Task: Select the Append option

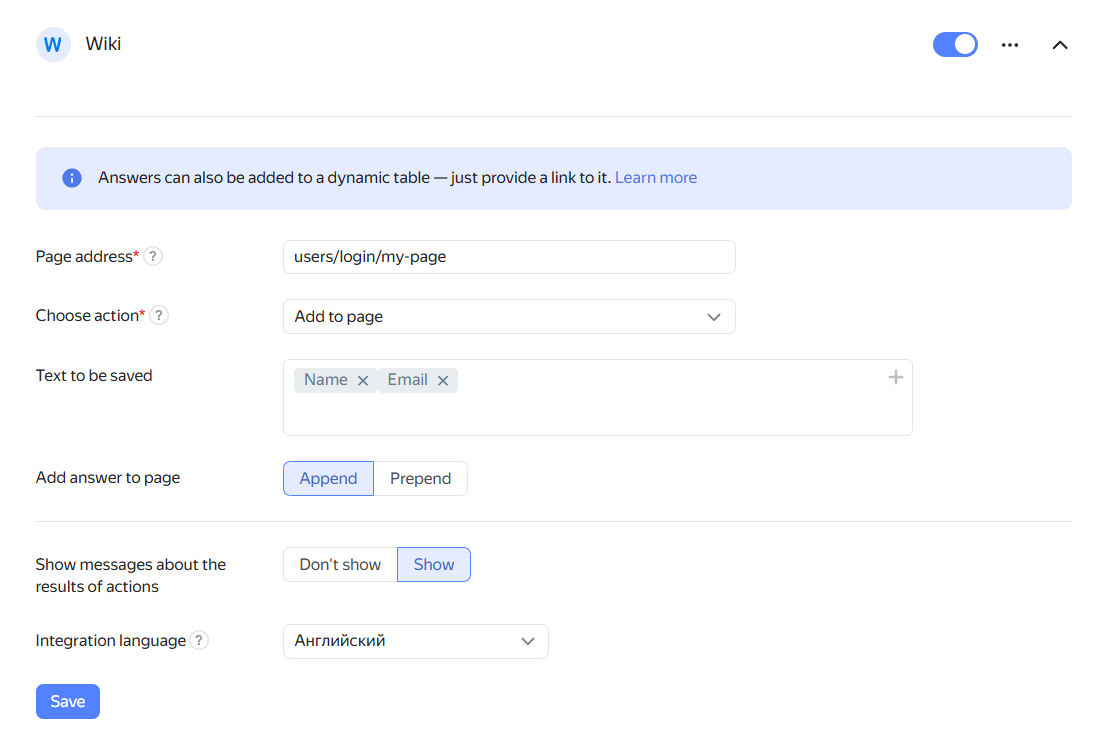Action: [x=328, y=478]
